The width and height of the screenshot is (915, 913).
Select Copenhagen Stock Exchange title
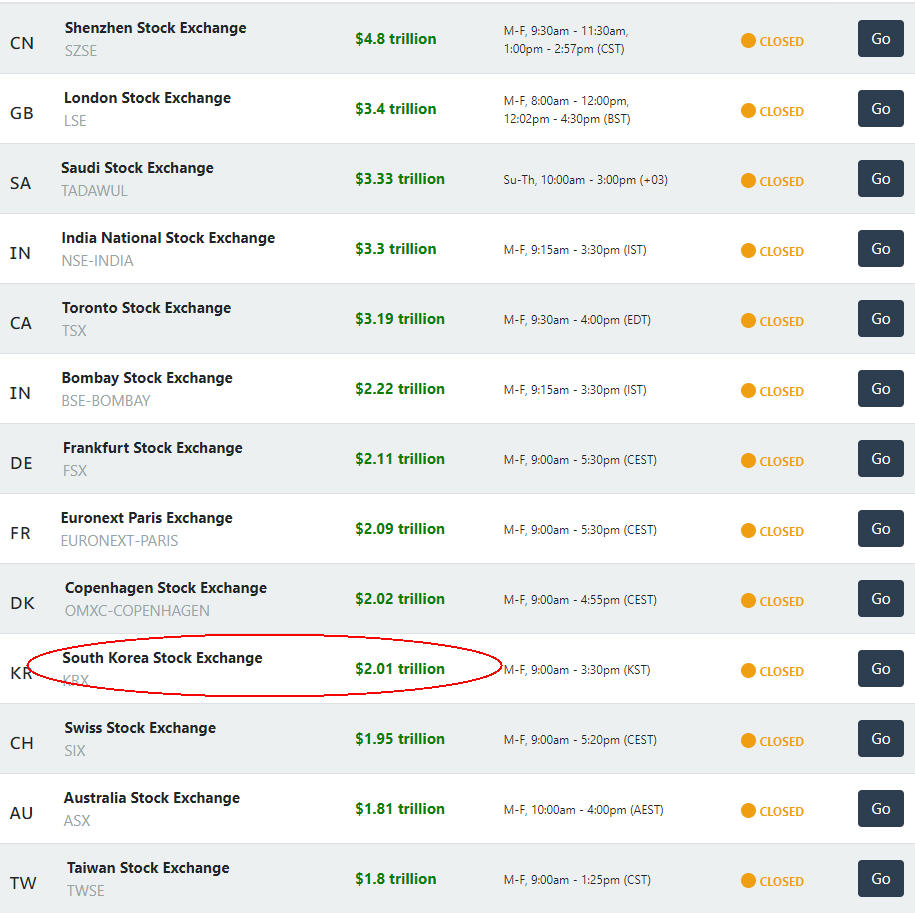click(x=166, y=588)
